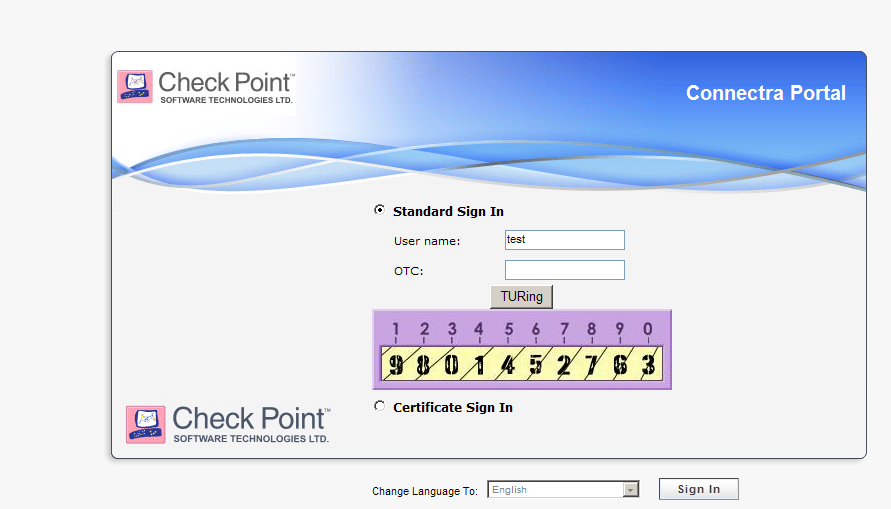The width and height of the screenshot is (891, 509).
Task: Select the Standard Sign In radio button
Action: 379,210
